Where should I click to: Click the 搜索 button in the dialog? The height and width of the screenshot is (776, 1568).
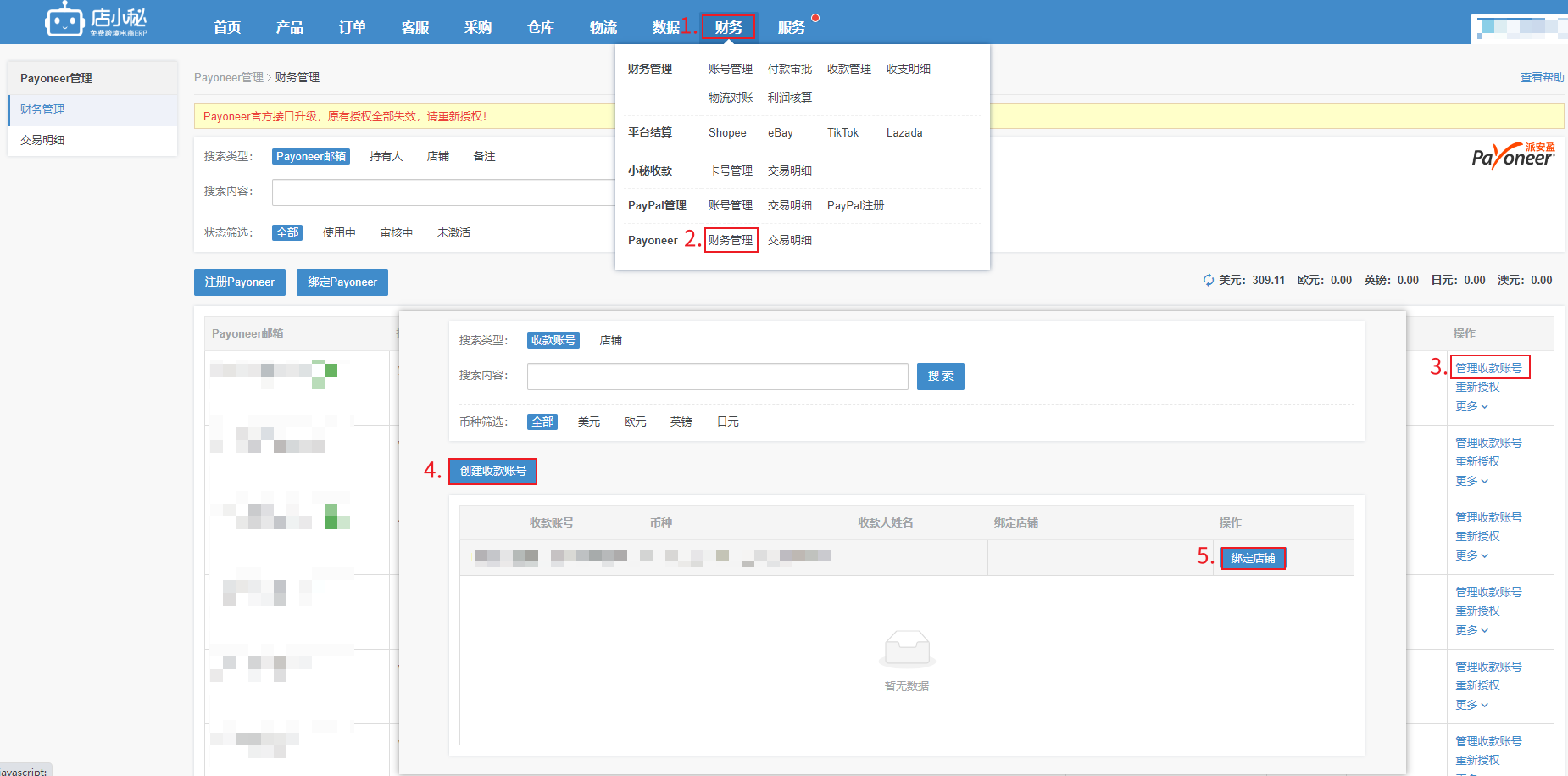[941, 377]
